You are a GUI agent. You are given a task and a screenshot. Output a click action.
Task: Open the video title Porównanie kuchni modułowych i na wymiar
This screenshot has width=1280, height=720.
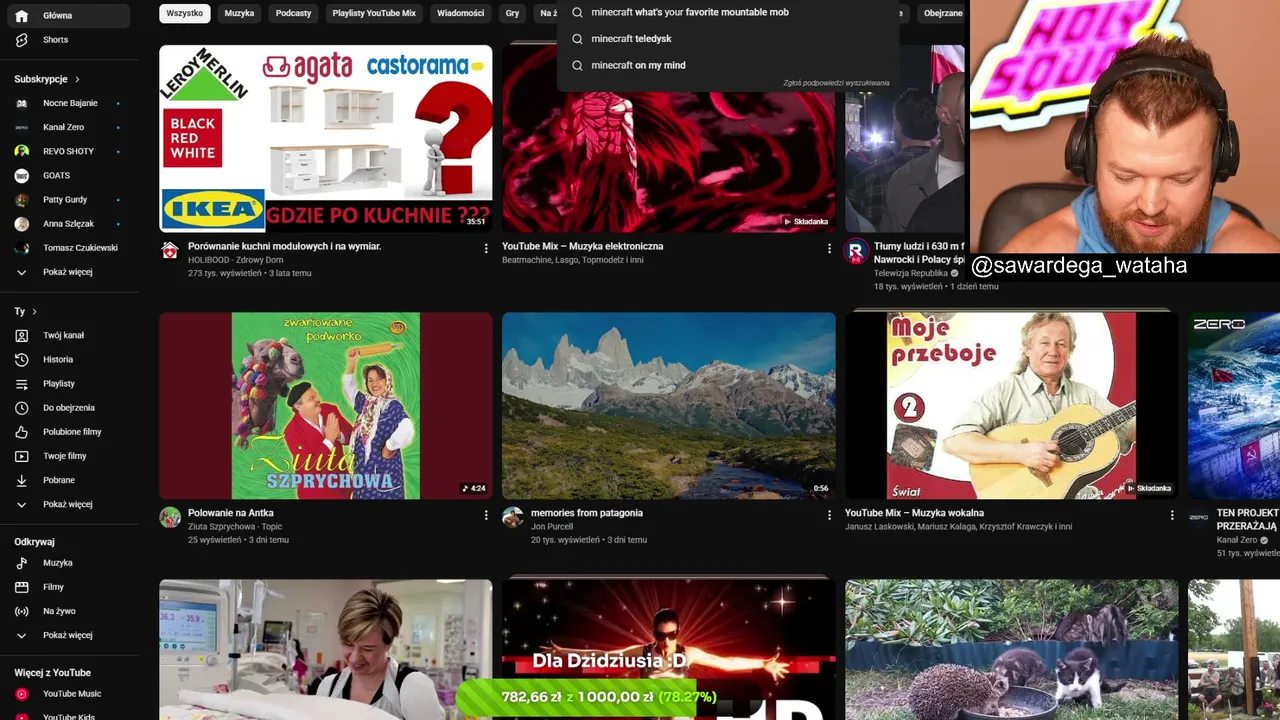pyautogui.click(x=284, y=246)
